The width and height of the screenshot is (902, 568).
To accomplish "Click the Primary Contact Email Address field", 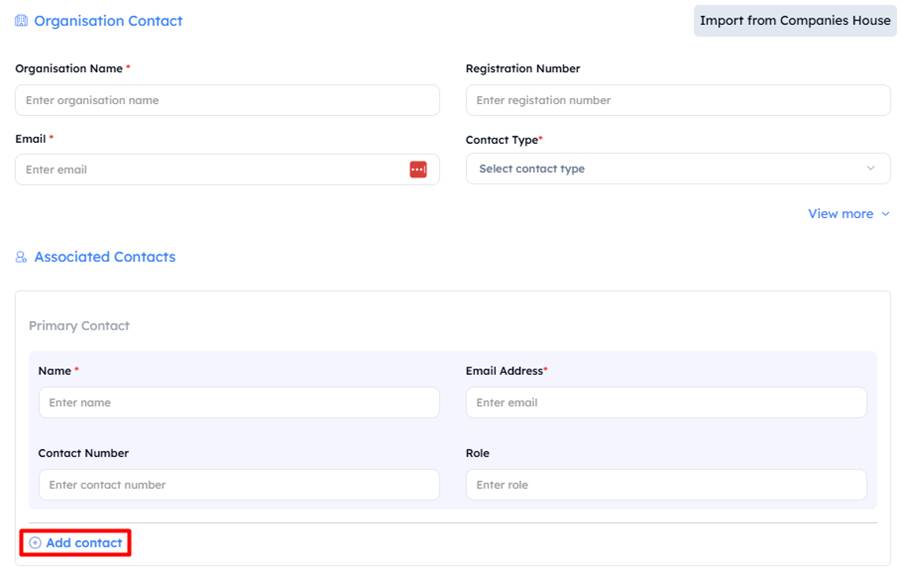I will (x=666, y=402).
